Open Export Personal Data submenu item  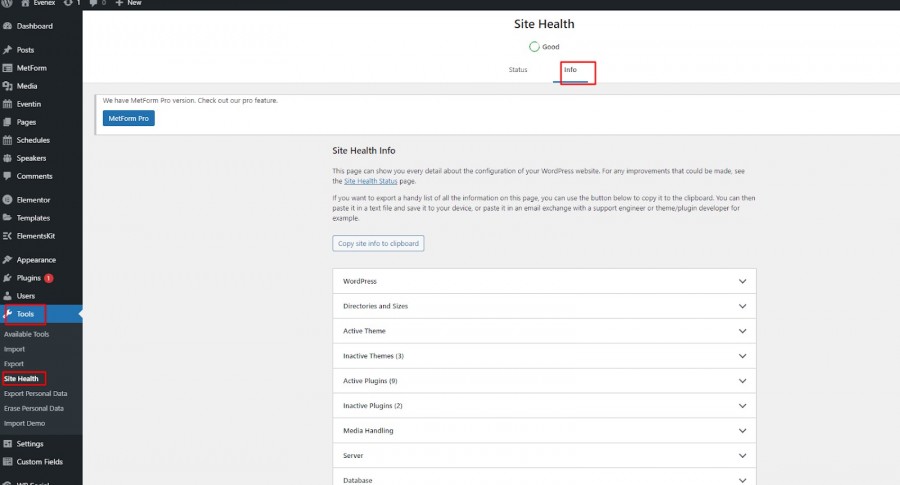pos(36,394)
